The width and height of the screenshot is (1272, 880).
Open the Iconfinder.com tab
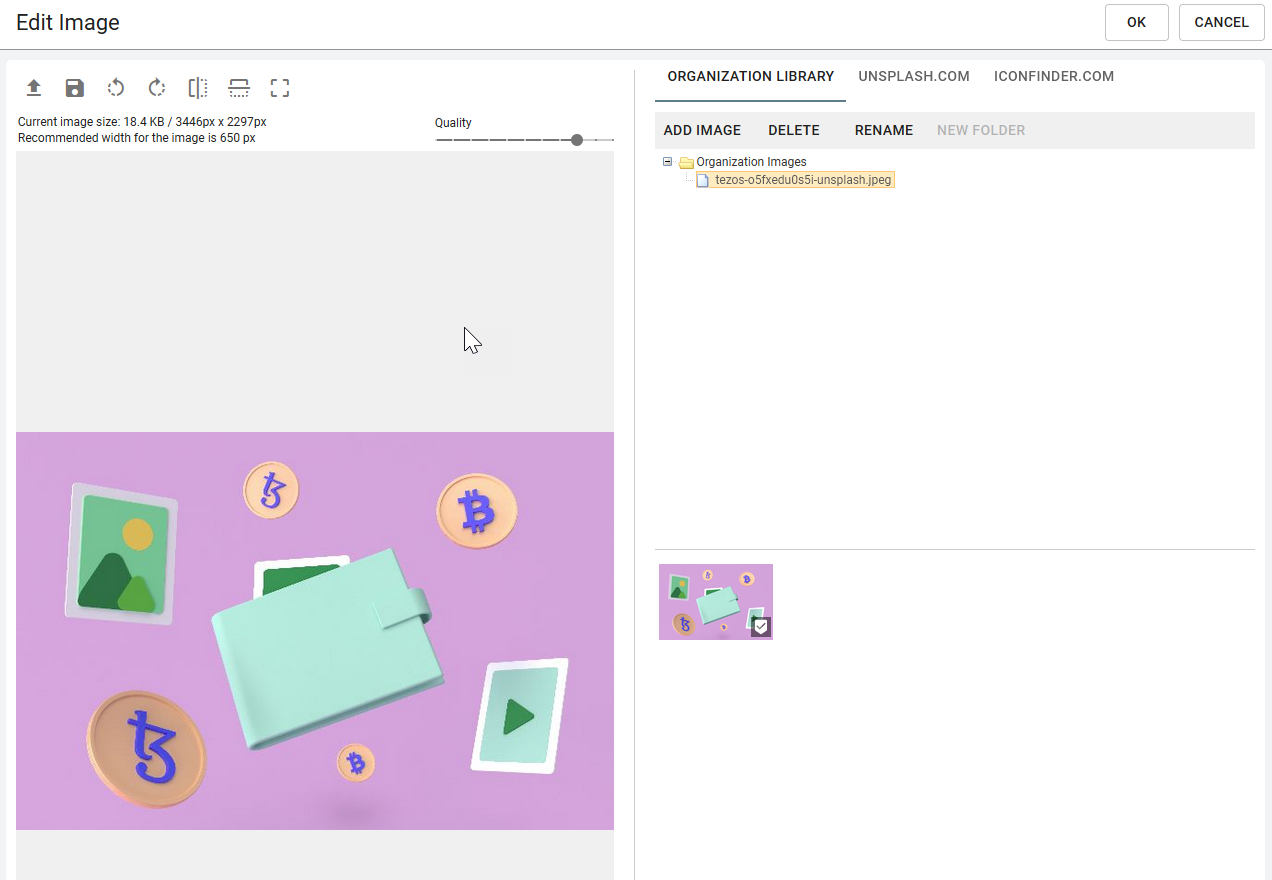click(1054, 76)
